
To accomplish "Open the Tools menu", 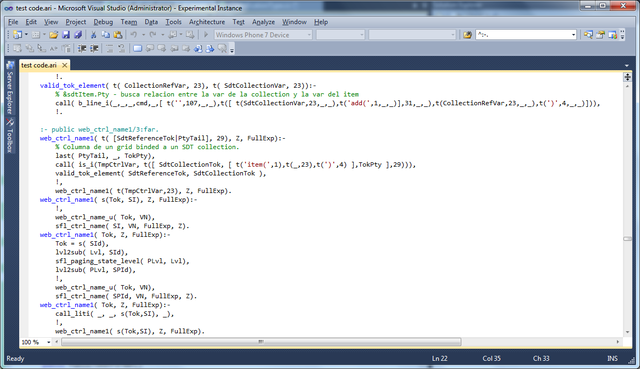I will pyautogui.click(x=173, y=22).
